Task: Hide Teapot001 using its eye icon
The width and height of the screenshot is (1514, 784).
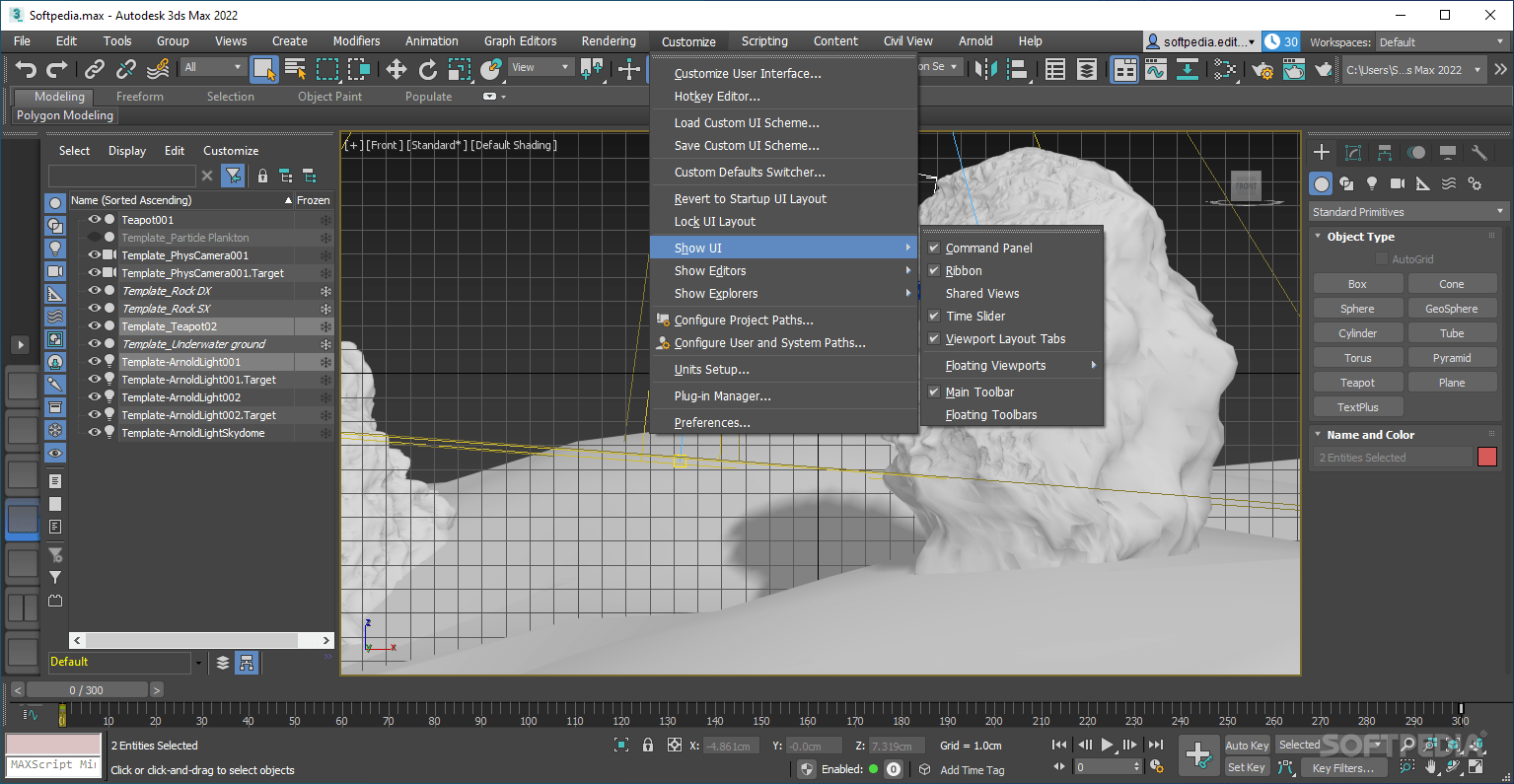Action: point(95,220)
